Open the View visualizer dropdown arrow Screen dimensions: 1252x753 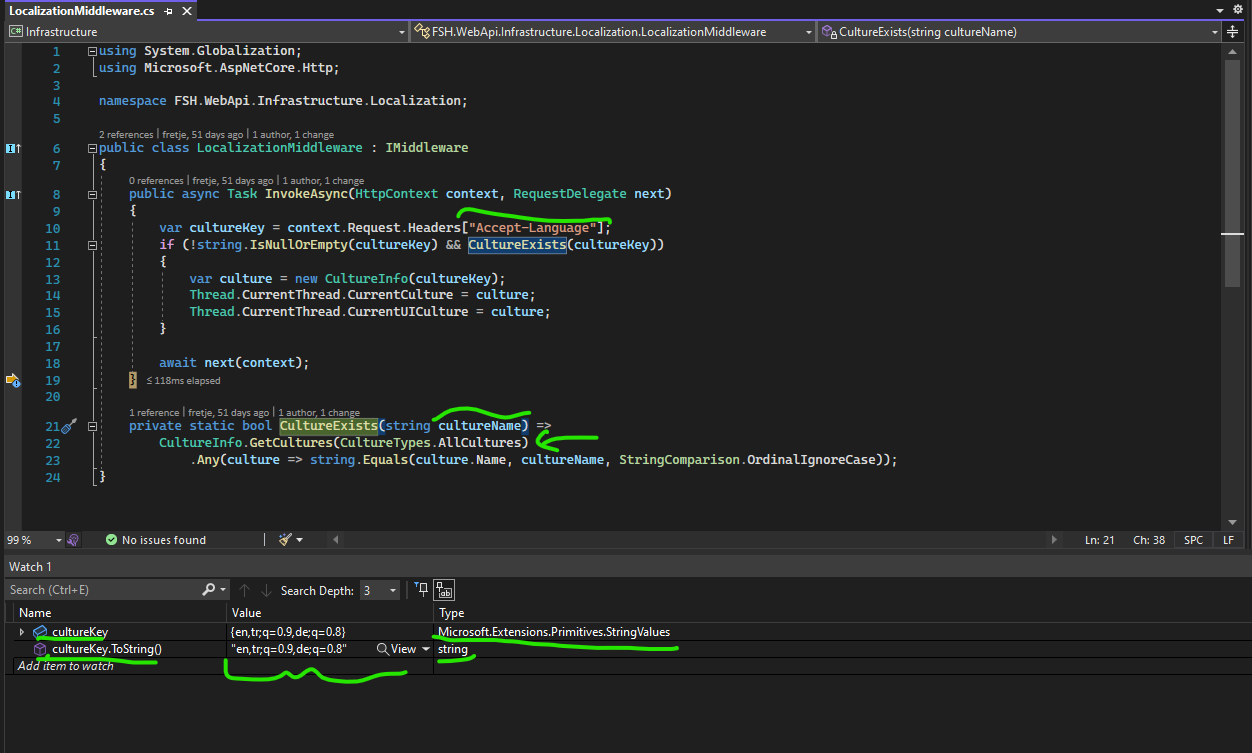(427, 649)
